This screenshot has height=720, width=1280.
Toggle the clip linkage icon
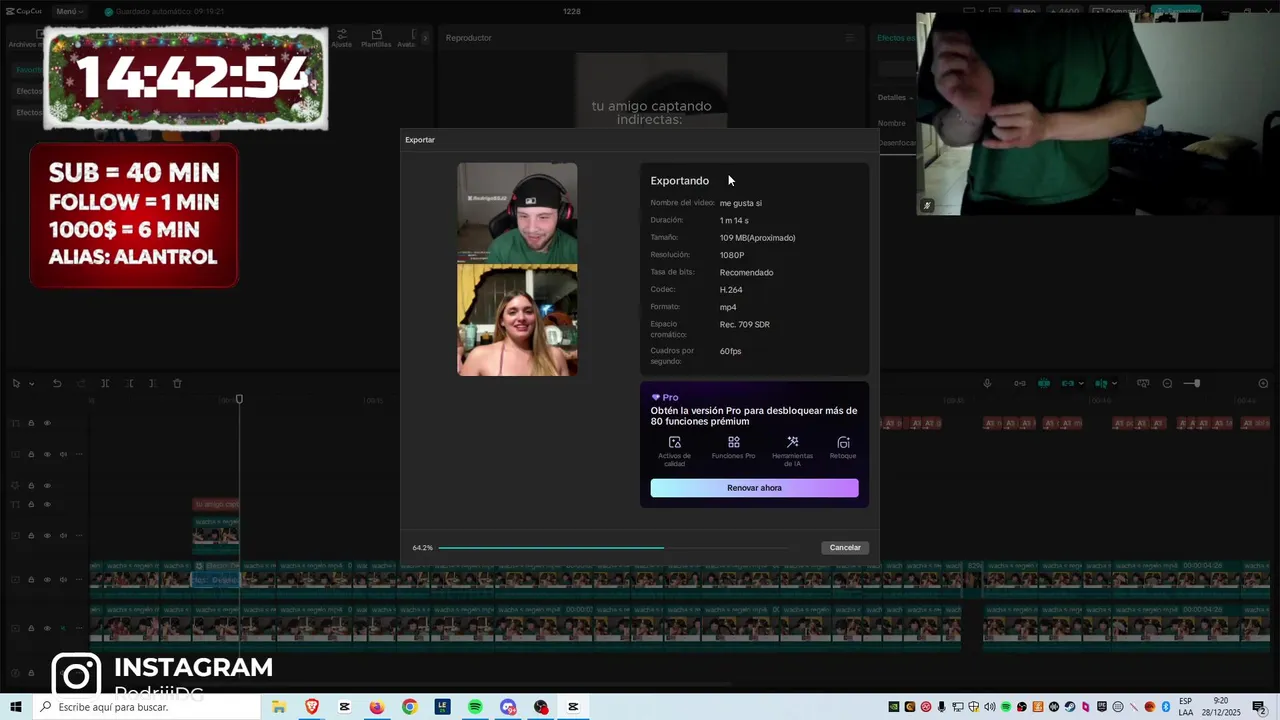tap(1067, 384)
